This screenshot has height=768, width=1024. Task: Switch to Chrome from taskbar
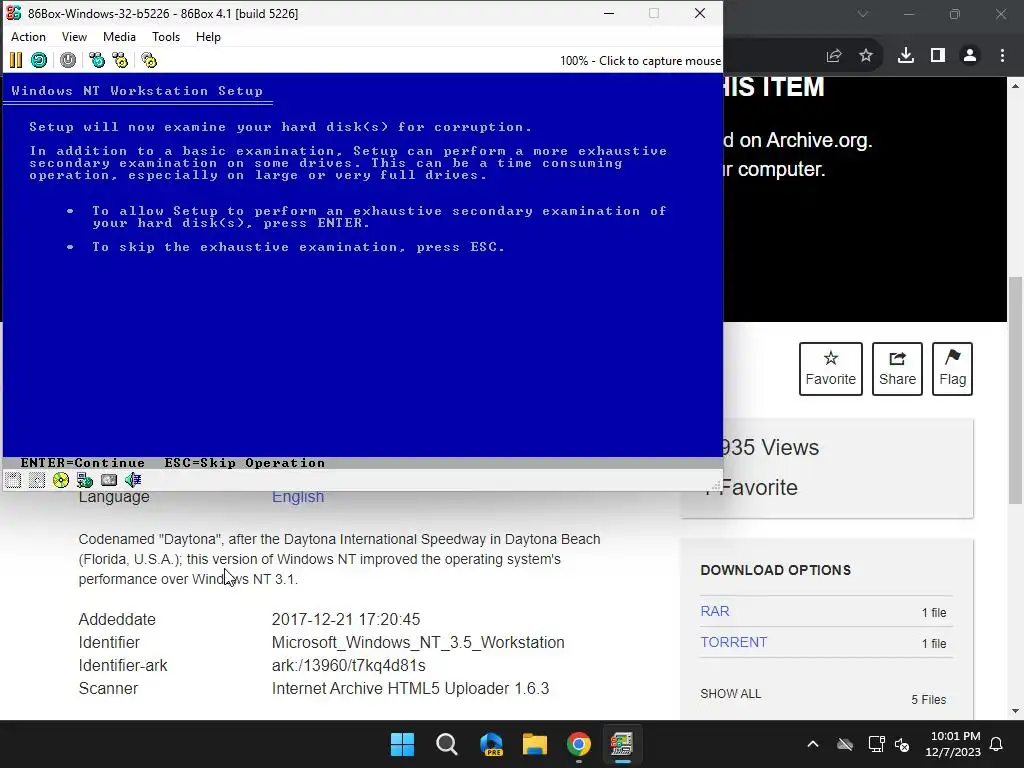(579, 744)
